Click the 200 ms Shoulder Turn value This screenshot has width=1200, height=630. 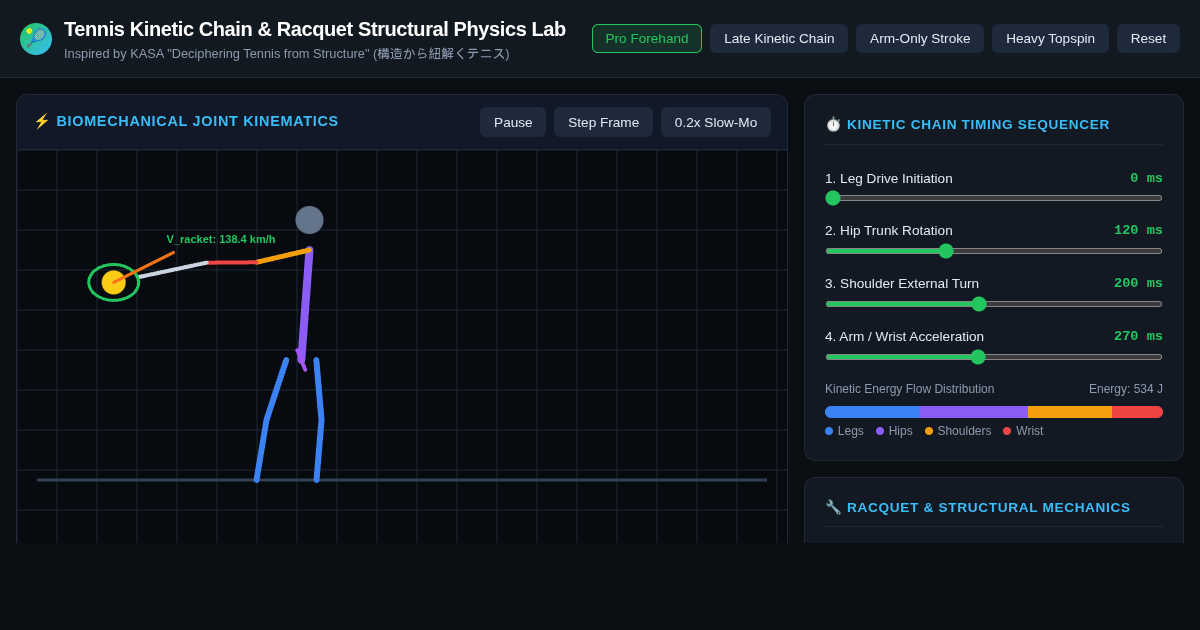1138,283
